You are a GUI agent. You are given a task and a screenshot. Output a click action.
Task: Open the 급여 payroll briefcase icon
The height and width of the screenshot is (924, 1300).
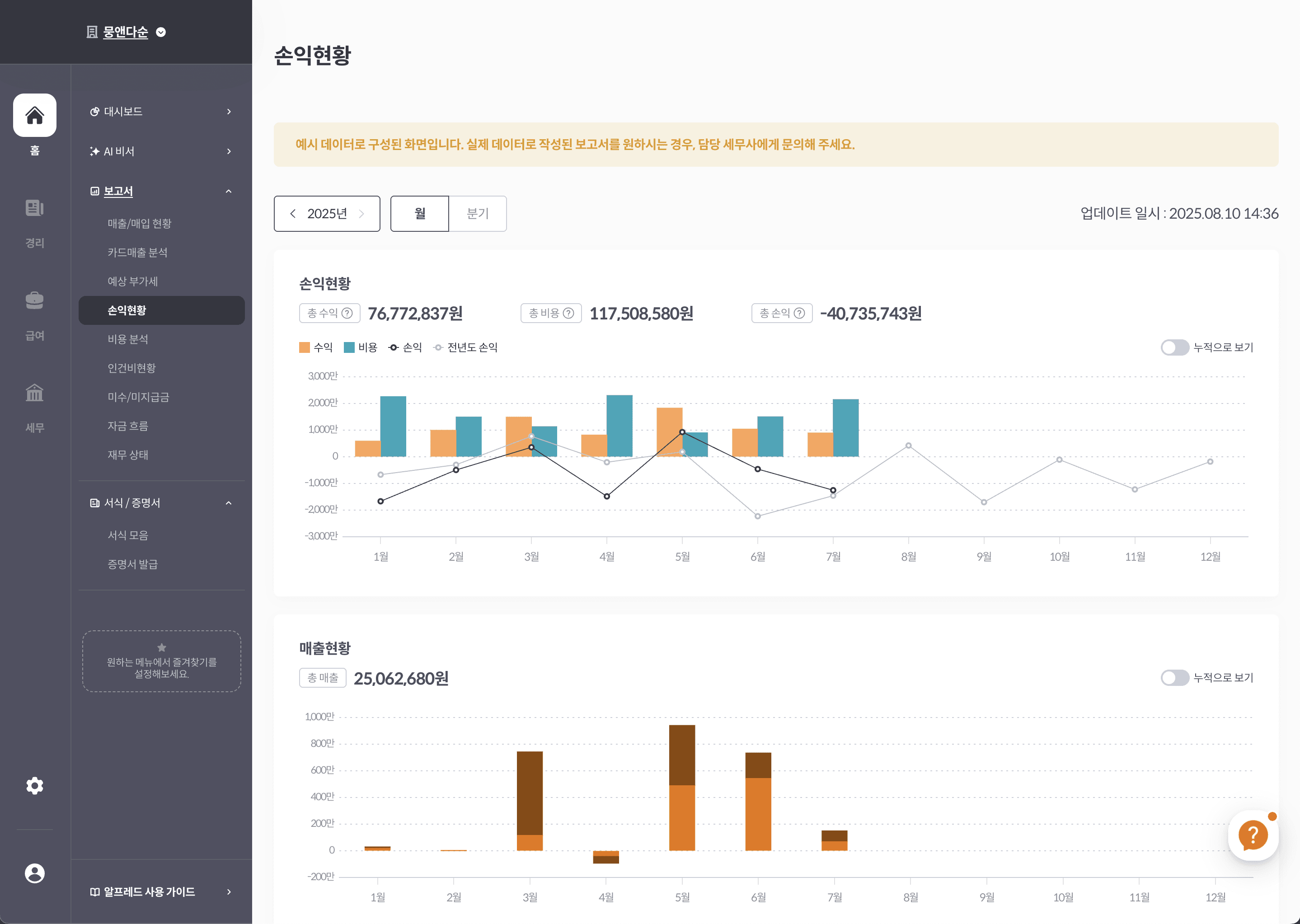(x=35, y=300)
